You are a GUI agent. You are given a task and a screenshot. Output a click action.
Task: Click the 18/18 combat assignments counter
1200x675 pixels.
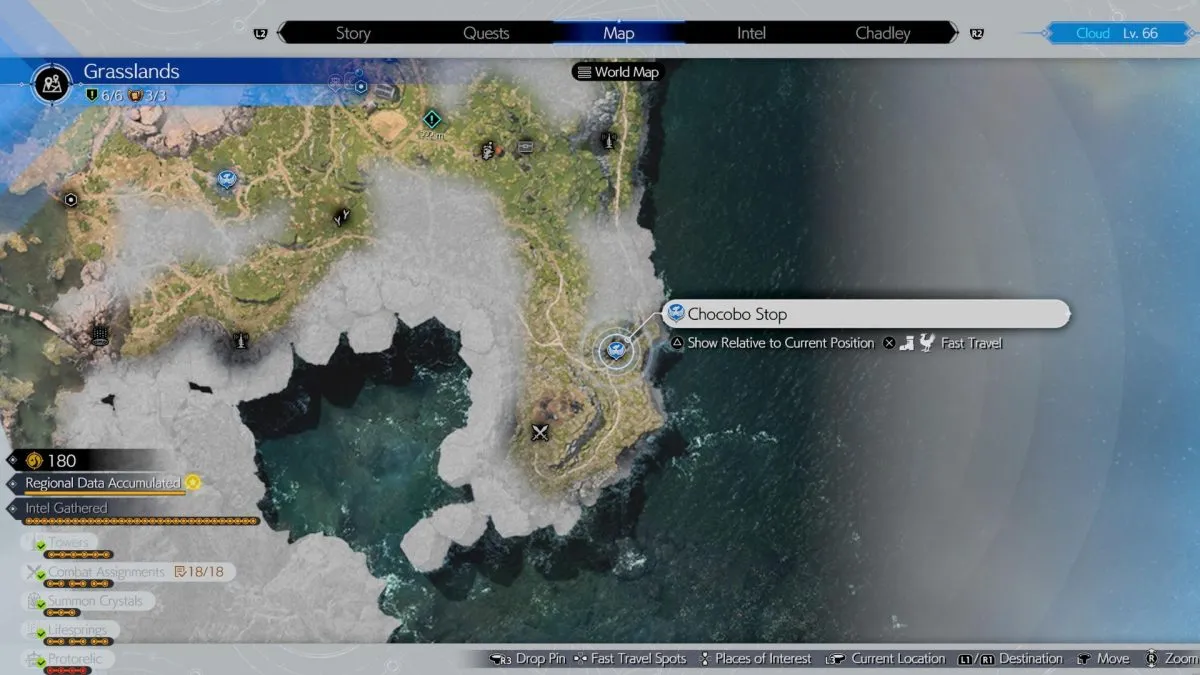point(198,572)
